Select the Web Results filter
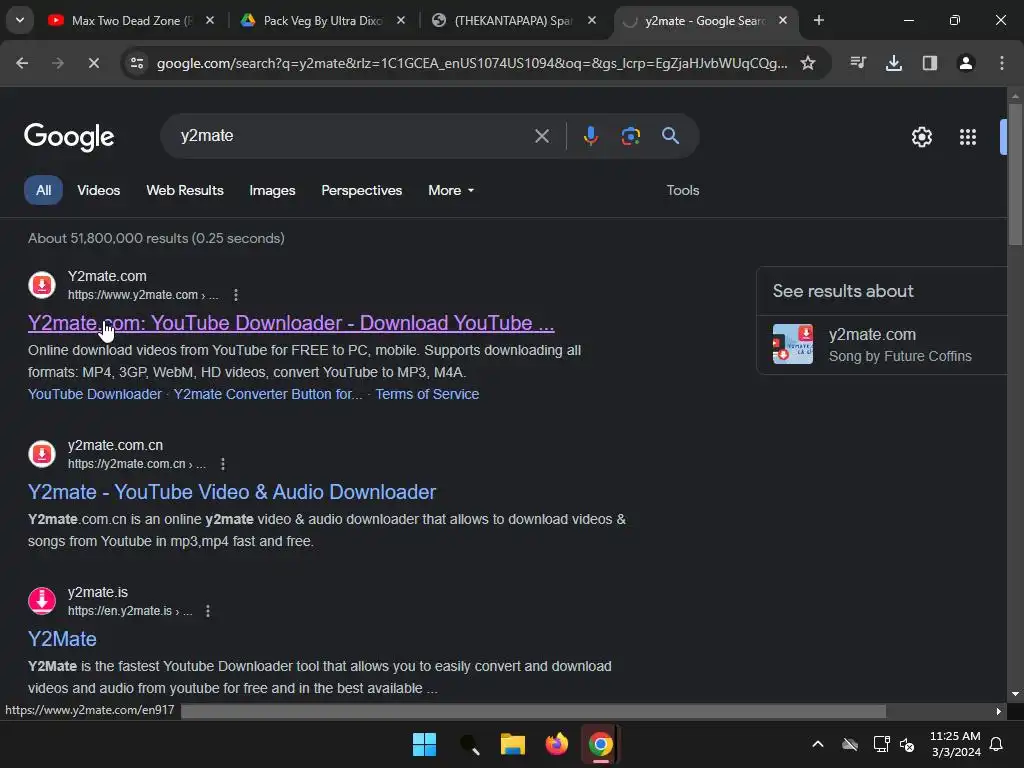This screenshot has height=768, width=1024. coord(185,190)
